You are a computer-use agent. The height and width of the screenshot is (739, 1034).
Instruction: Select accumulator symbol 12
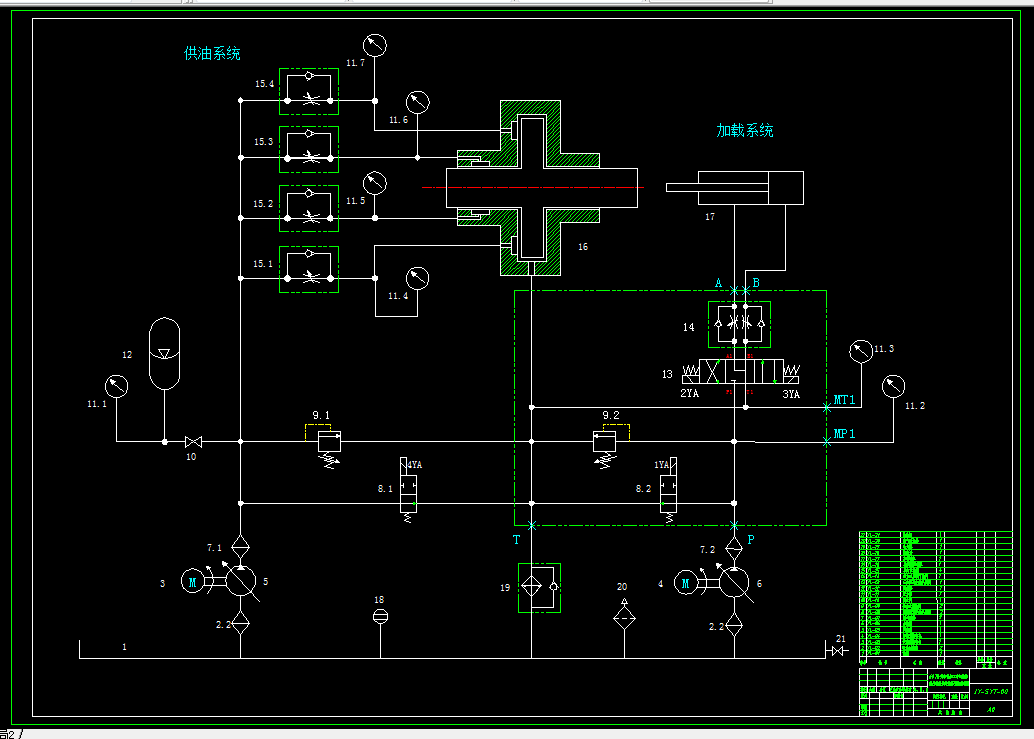click(x=164, y=353)
